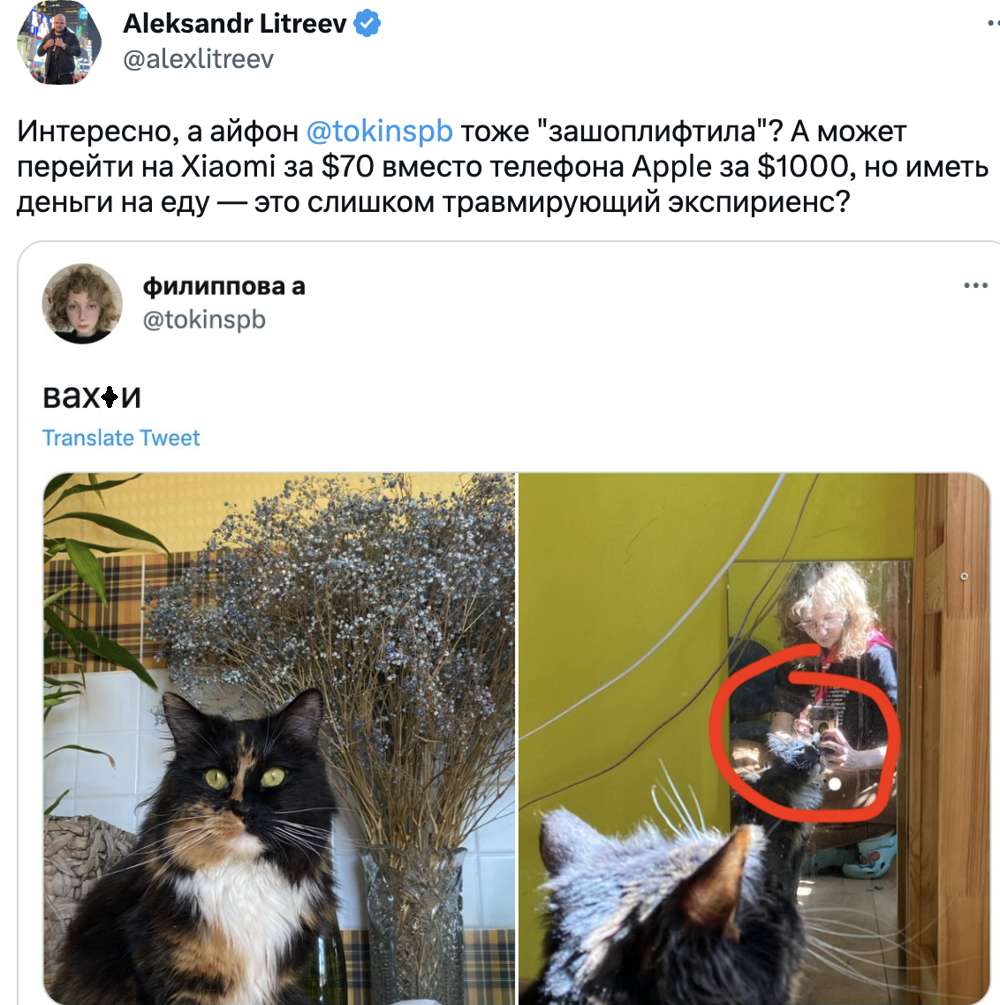
Task: Click the black diamond symbol in "вах✦и"
Action: tap(110, 397)
